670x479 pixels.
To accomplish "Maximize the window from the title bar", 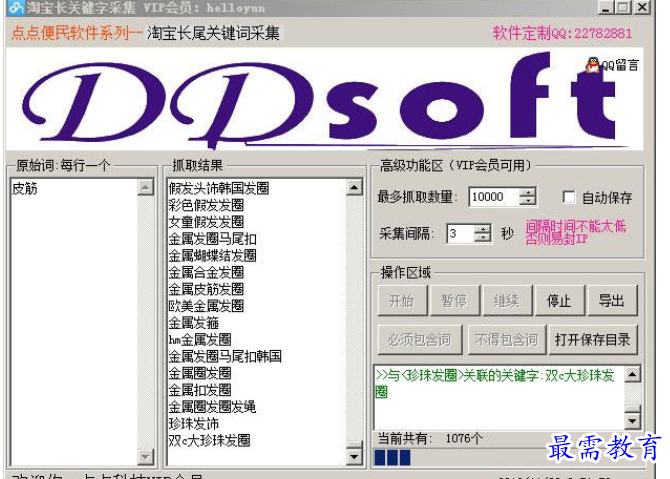I will [623, 7].
